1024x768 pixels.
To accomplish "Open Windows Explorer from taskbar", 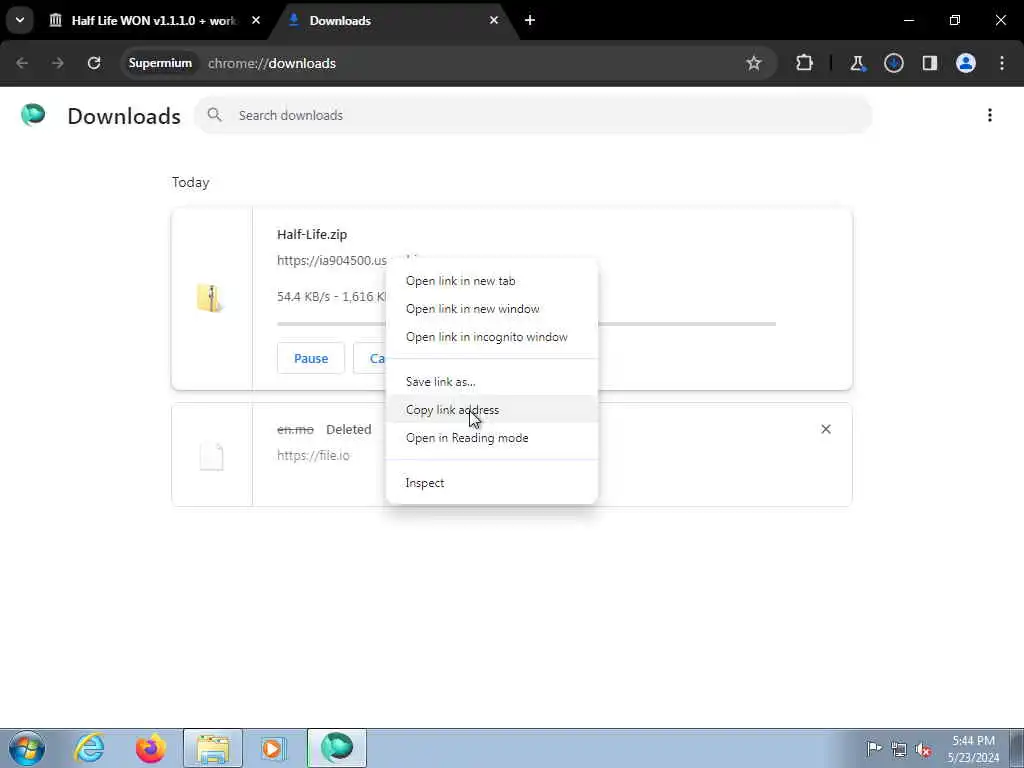I will coord(213,748).
